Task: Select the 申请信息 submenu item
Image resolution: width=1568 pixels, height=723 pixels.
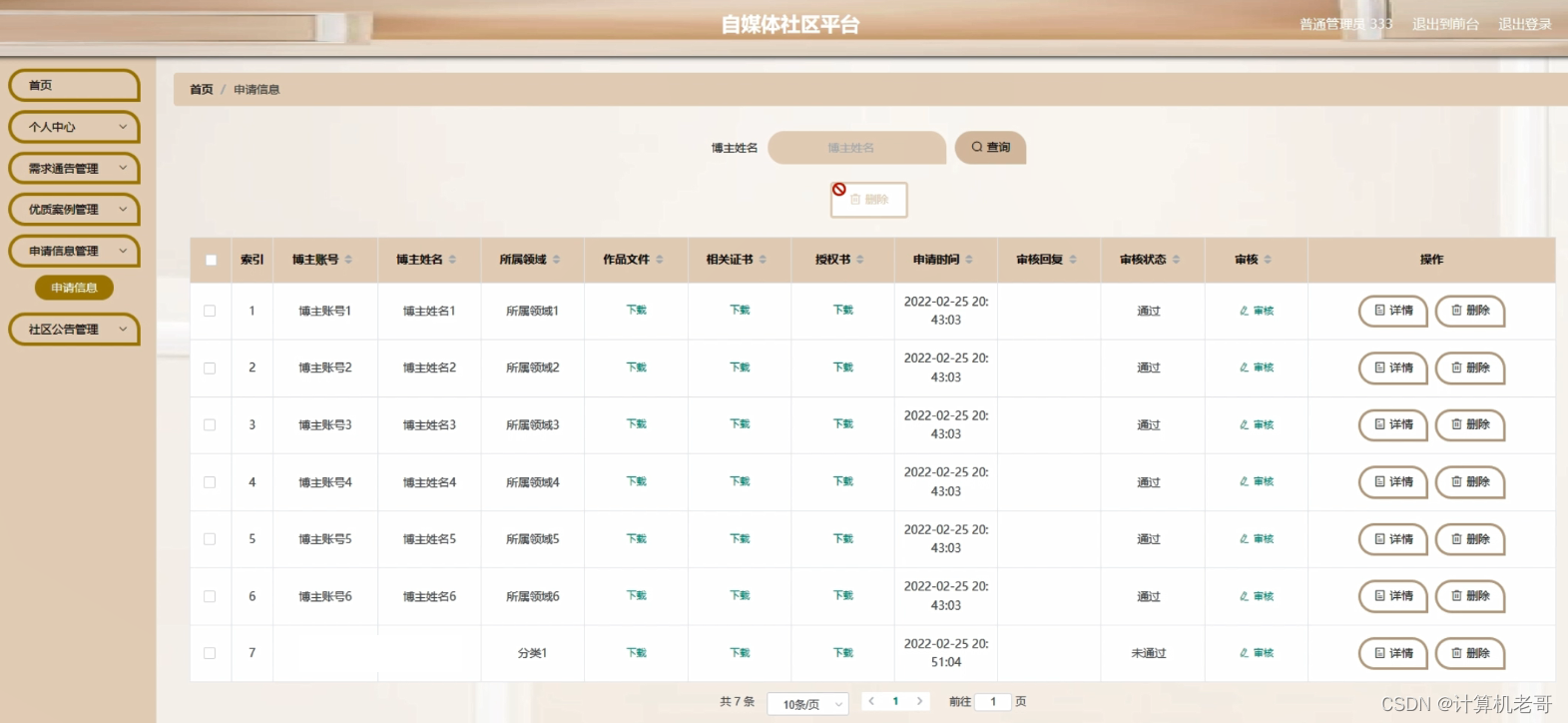Action: pos(74,288)
